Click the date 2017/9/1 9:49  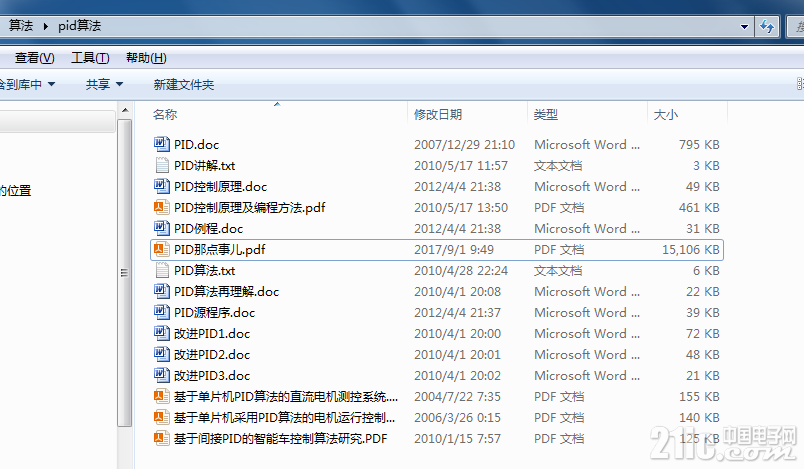pos(454,250)
